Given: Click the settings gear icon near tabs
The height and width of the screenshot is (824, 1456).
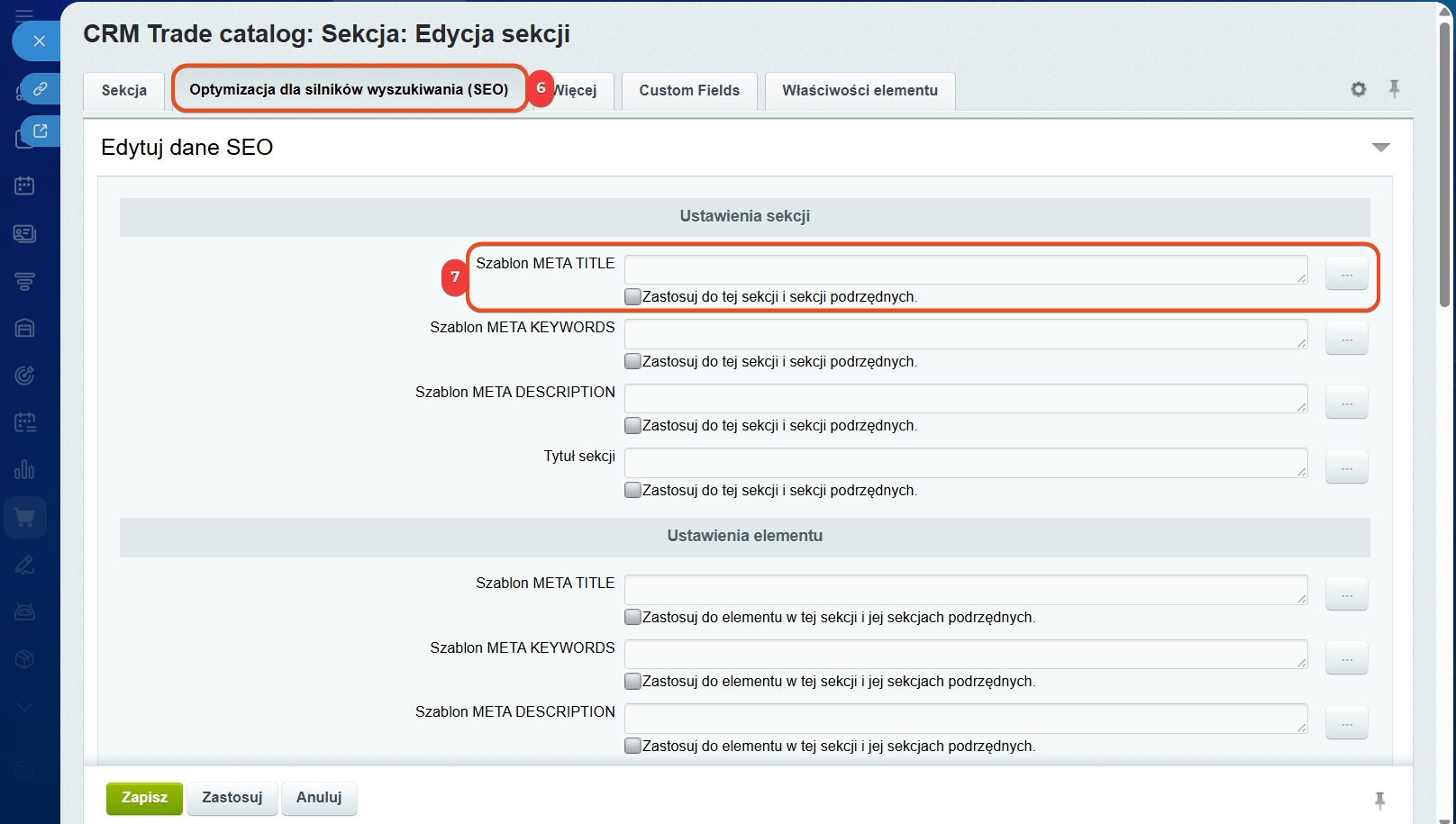Looking at the screenshot, I should pyautogui.click(x=1358, y=89).
